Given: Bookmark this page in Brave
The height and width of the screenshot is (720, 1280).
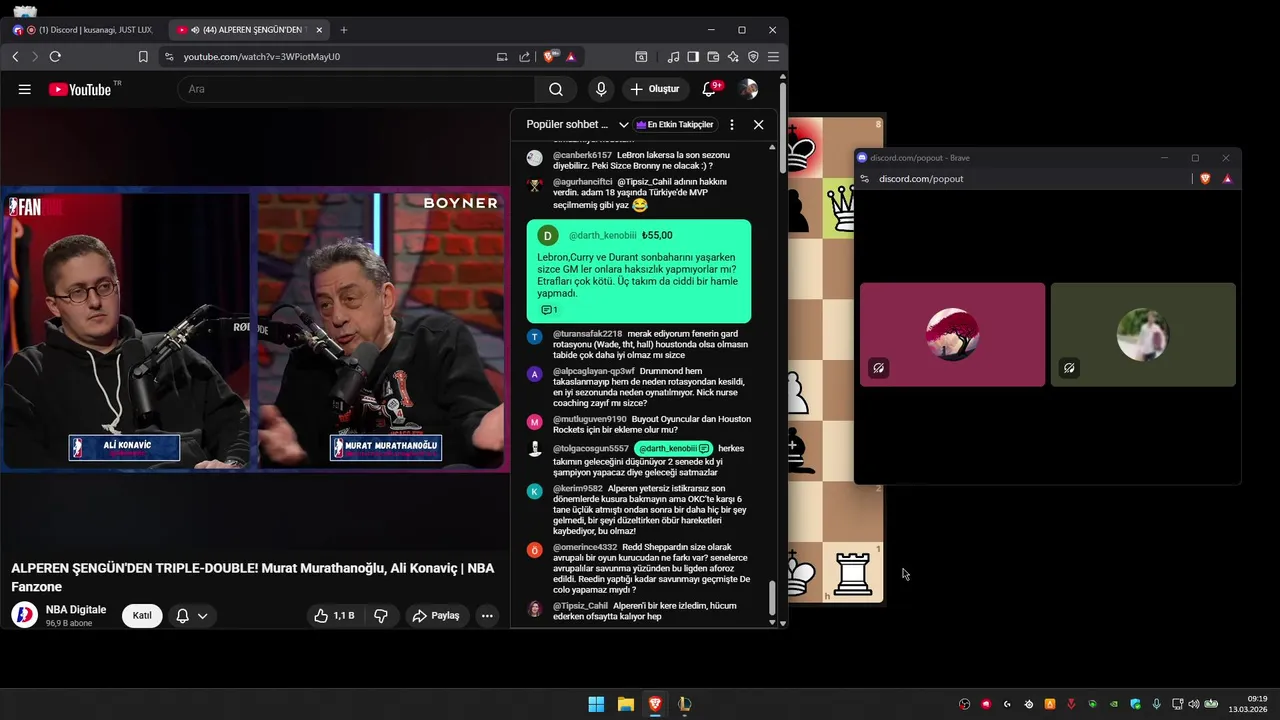Looking at the screenshot, I should point(143,57).
